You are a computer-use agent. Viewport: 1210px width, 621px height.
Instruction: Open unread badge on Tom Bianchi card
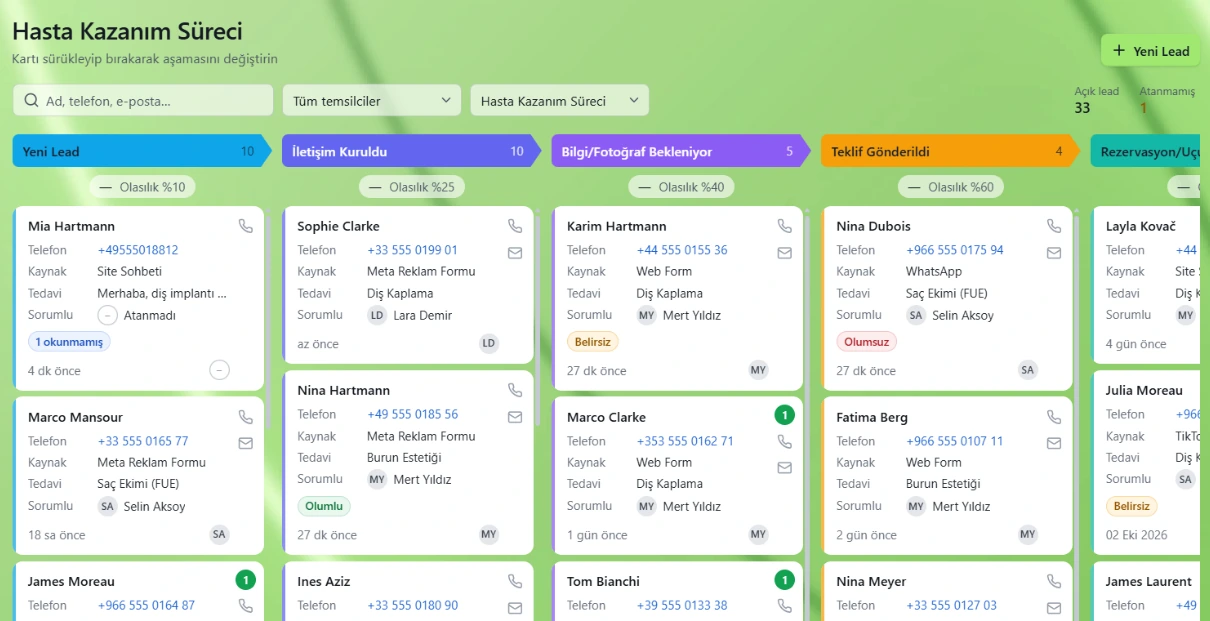point(785,580)
